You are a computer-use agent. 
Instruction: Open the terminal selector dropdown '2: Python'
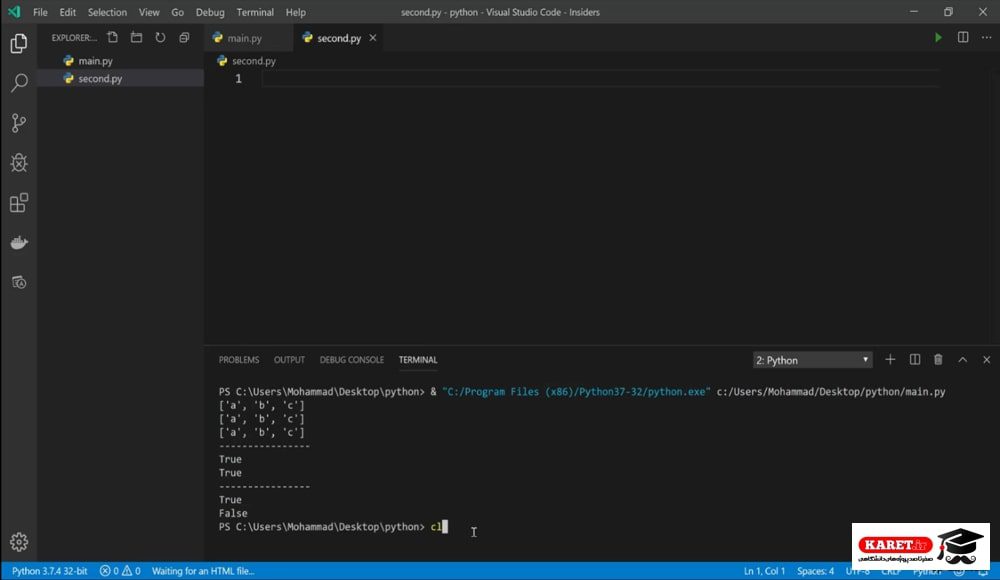812,361
